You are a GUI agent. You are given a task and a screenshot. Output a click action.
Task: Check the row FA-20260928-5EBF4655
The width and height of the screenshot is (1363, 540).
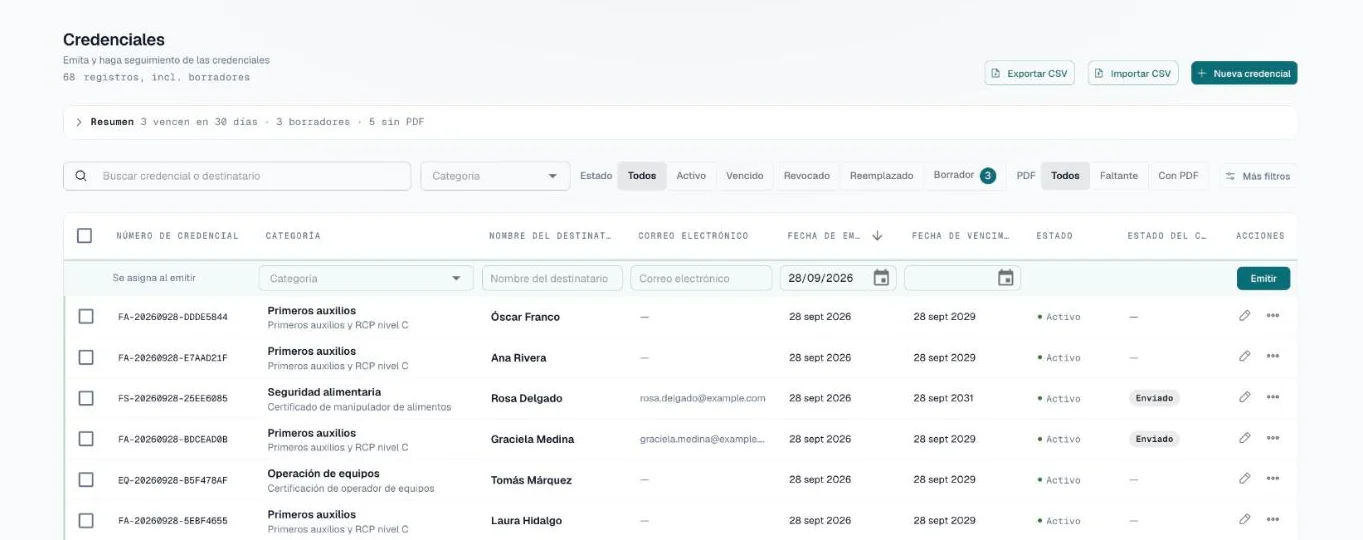tap(86, 520)
